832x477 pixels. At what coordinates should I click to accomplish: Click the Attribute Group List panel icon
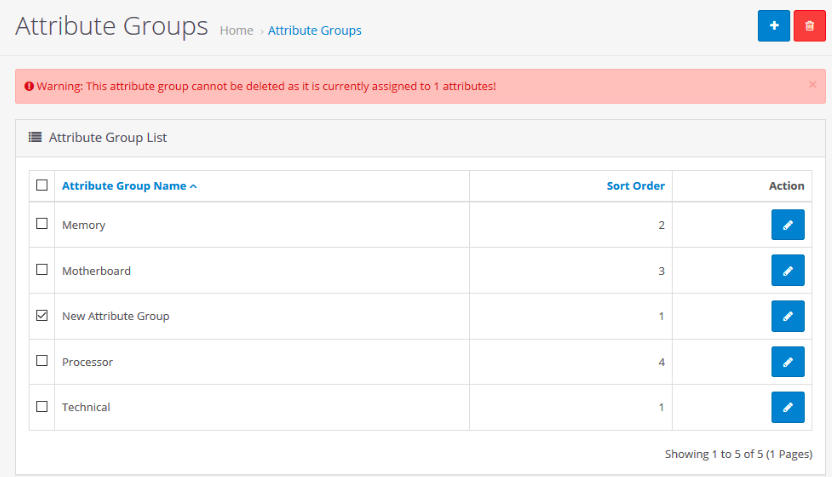click(x=35, y=137)
